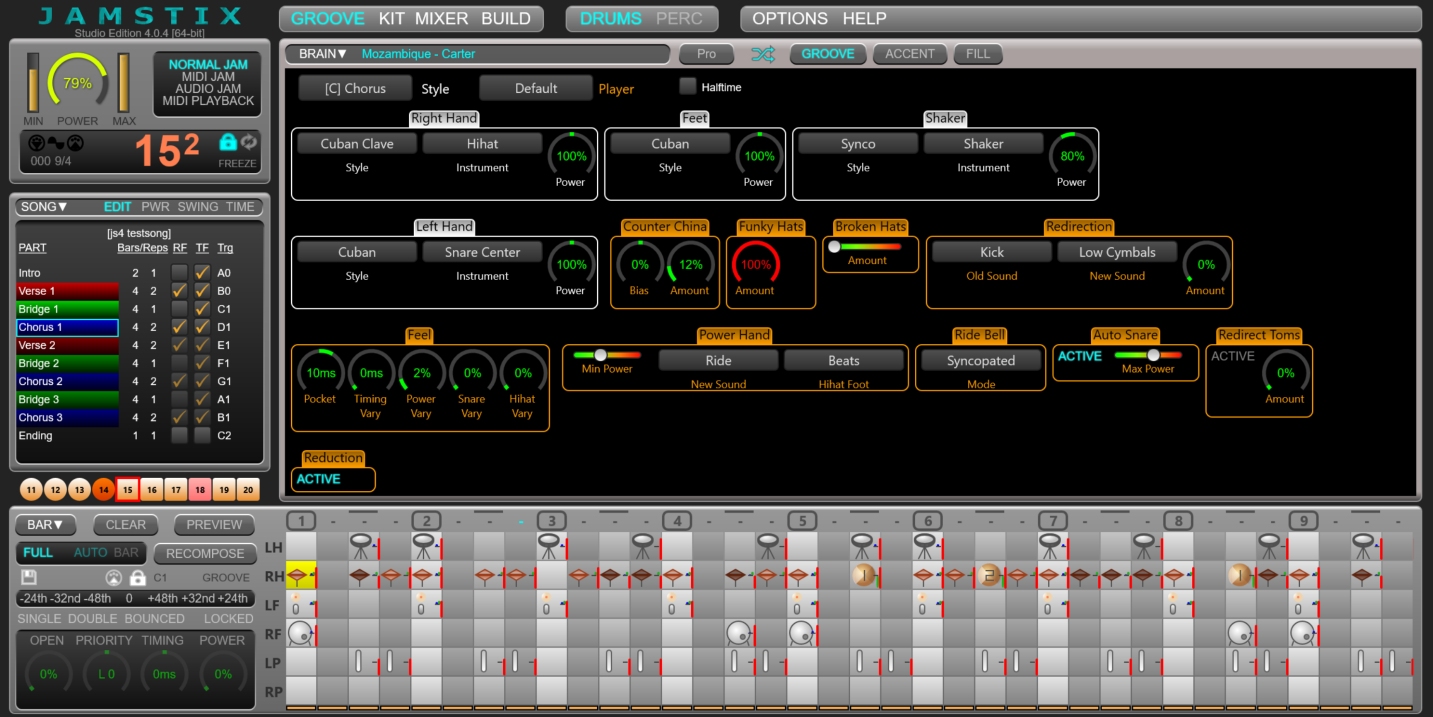Click the save disk icon in bar panel
1433x717 pixels.
point(30,577)
